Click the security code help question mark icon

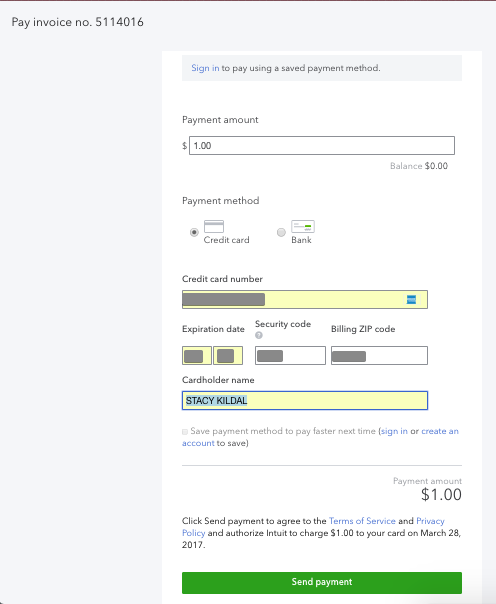click(259, 336)
